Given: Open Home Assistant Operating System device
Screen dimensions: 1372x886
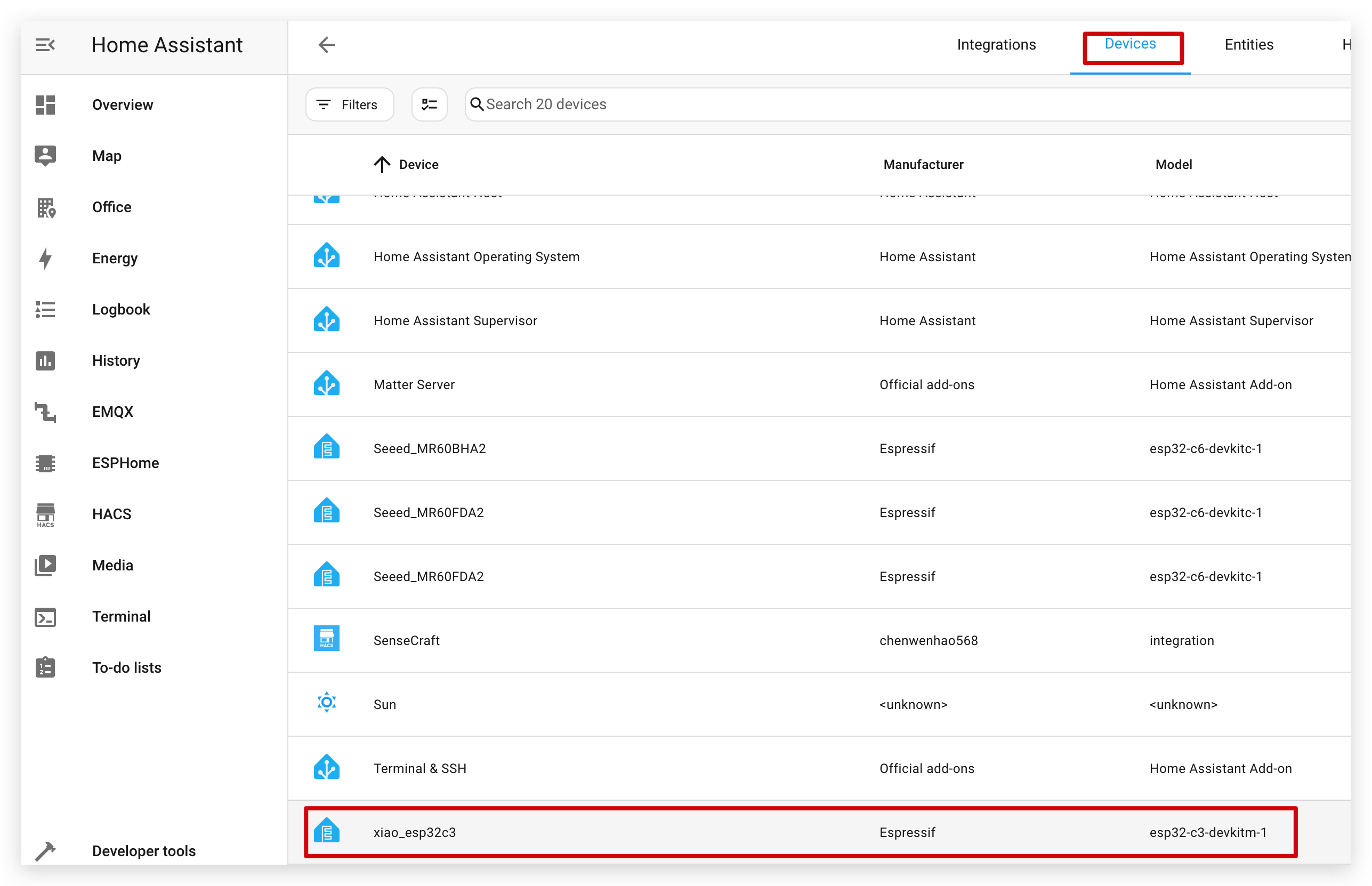Looking at the screenshot, I should 819,256.
